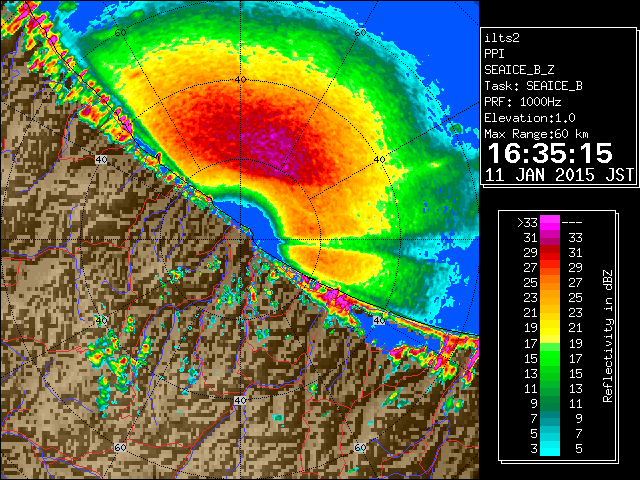The width and height of the screenshot is (640, 480).
Task: Click the 40 range label directly south of radar
Action: point(240,400)
